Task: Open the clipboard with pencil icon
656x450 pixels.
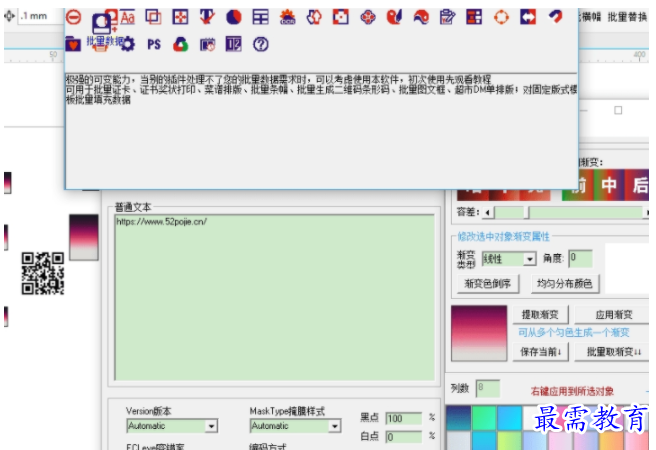Action: [448, 17]
